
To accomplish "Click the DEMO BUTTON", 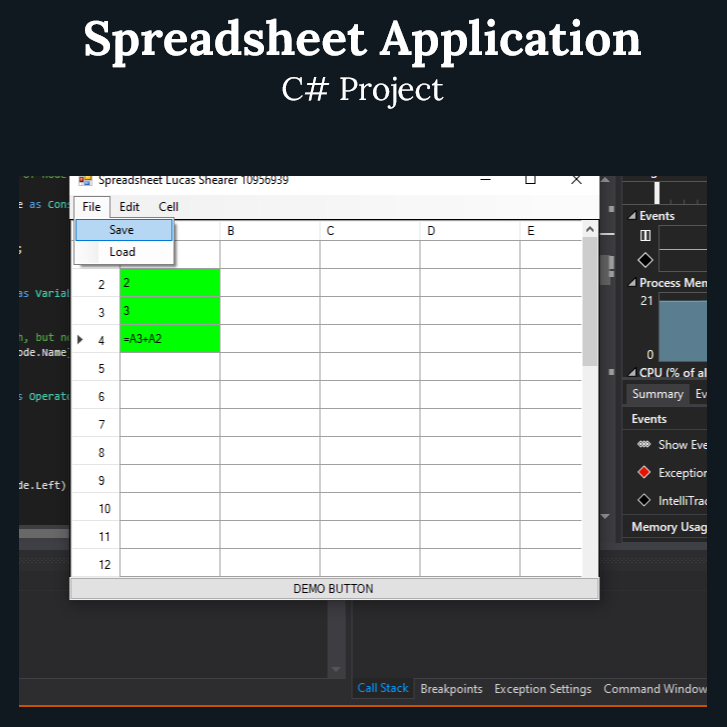I will pos(334,588).
